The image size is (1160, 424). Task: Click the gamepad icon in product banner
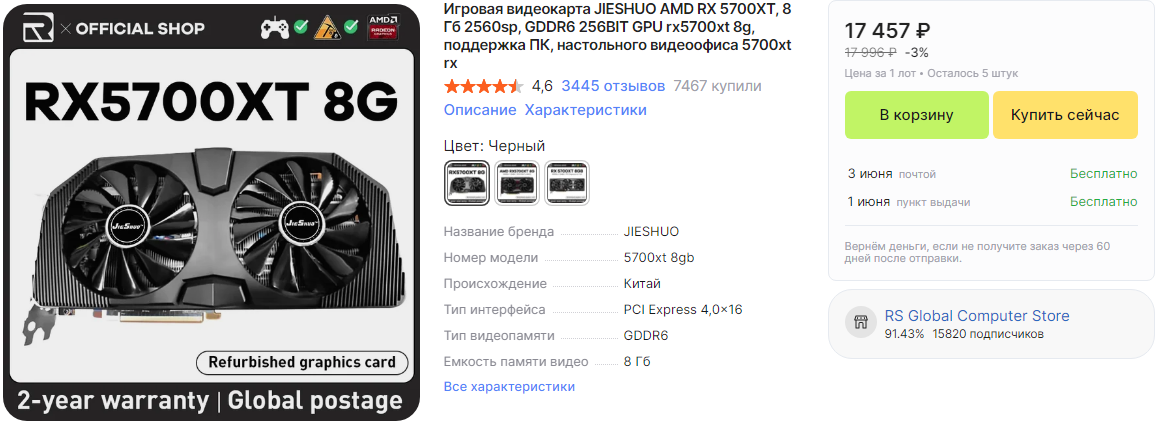(275, 28)
